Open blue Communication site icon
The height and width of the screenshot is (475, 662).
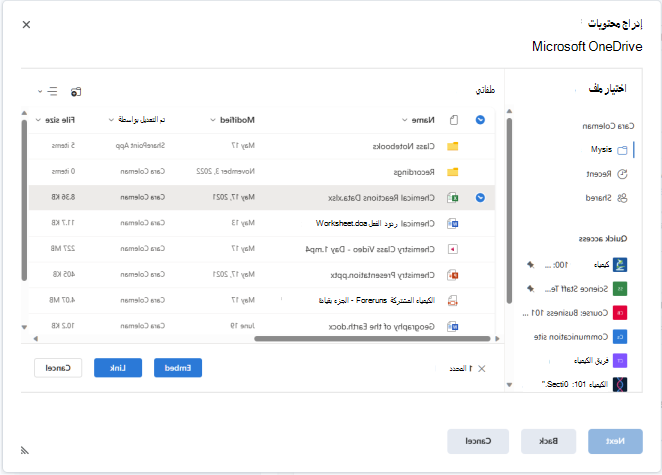[x=620, y=337]
